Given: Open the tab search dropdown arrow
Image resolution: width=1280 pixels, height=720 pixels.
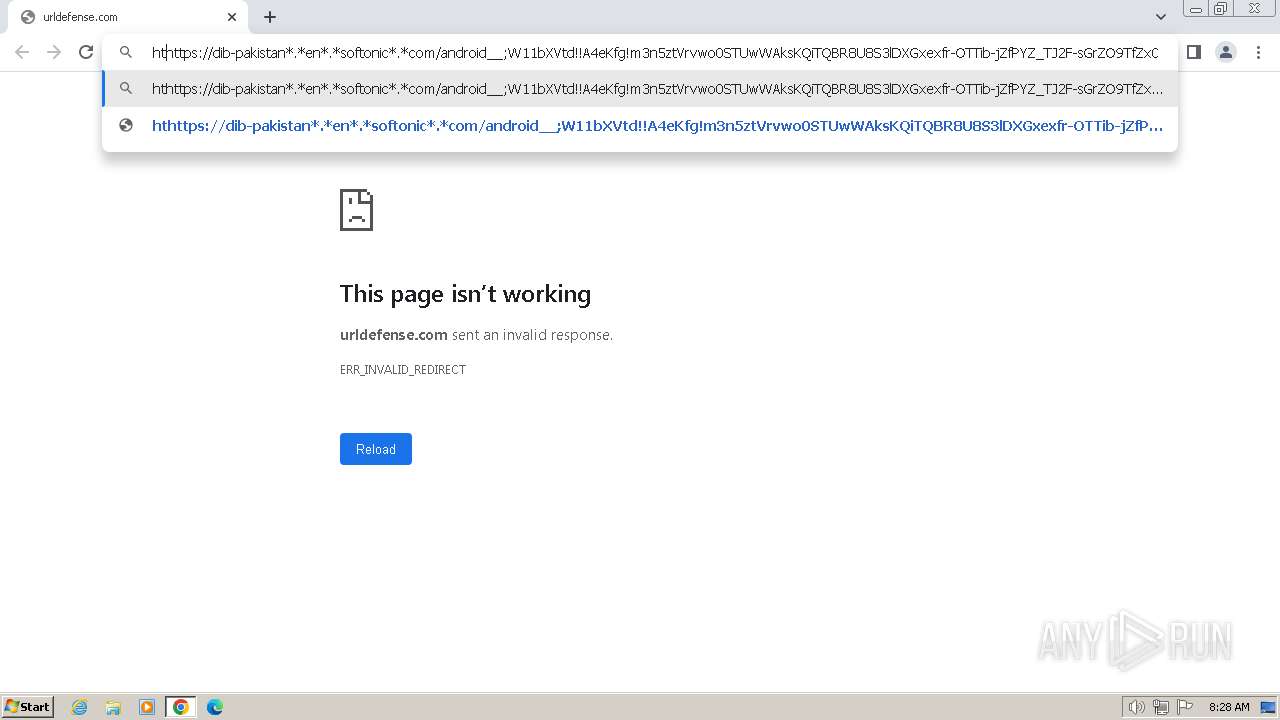Looking at the screenshot, I should [x=1160, y=17].
